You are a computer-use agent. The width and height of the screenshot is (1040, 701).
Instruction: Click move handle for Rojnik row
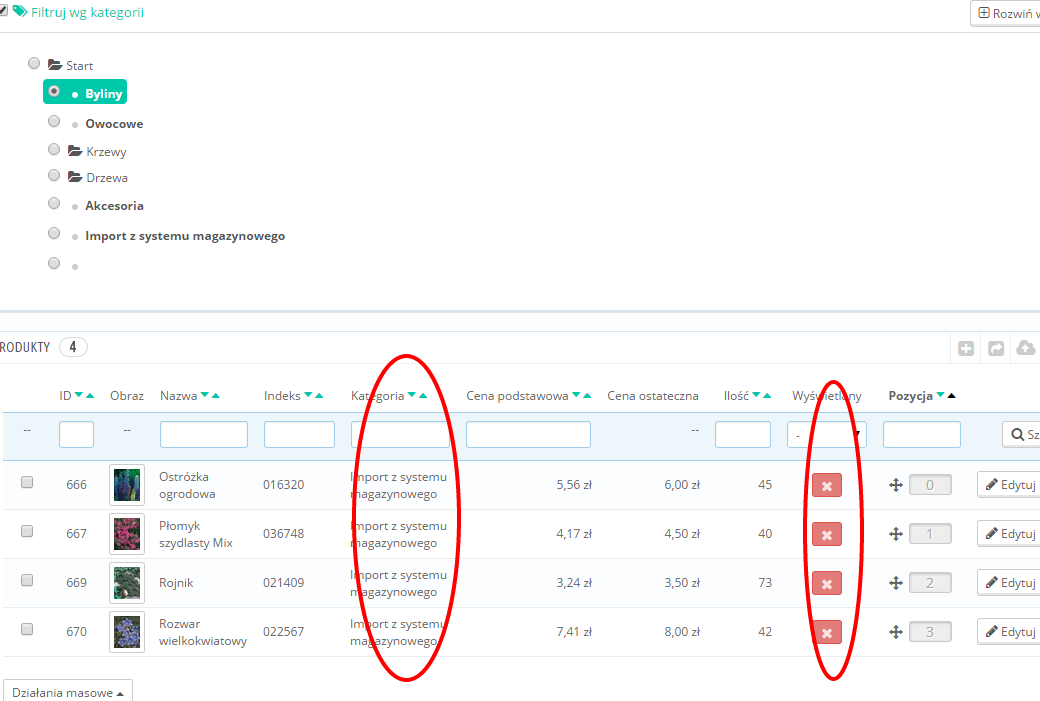(x=895, y=583)
